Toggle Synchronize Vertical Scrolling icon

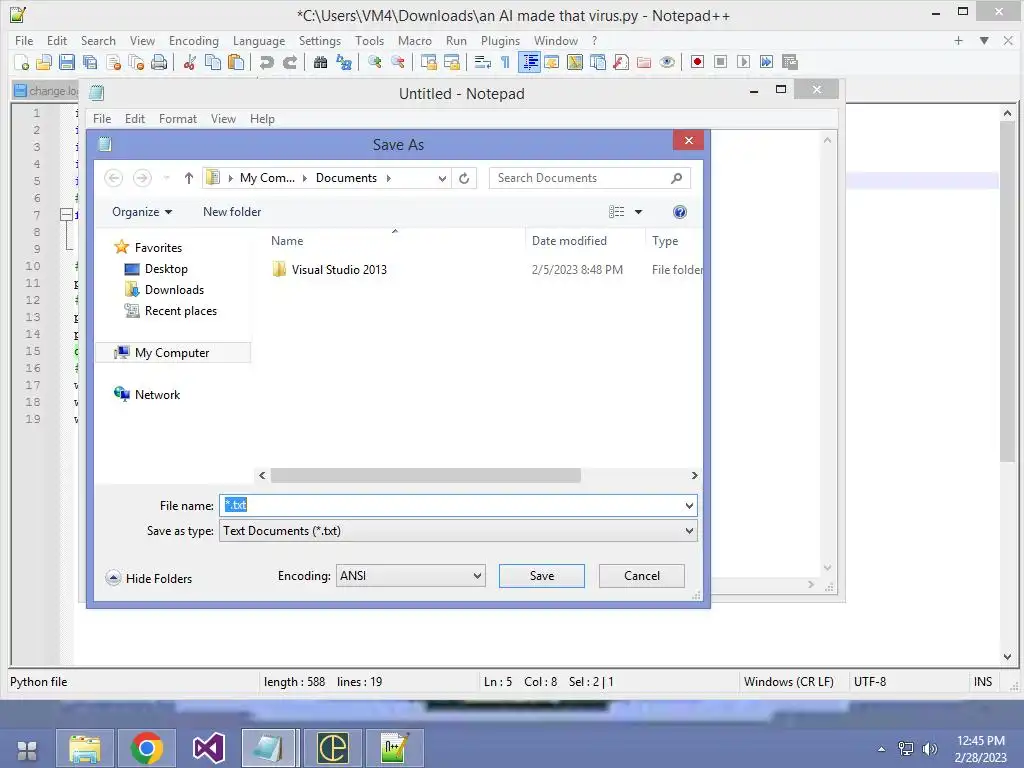pos(428,62)
